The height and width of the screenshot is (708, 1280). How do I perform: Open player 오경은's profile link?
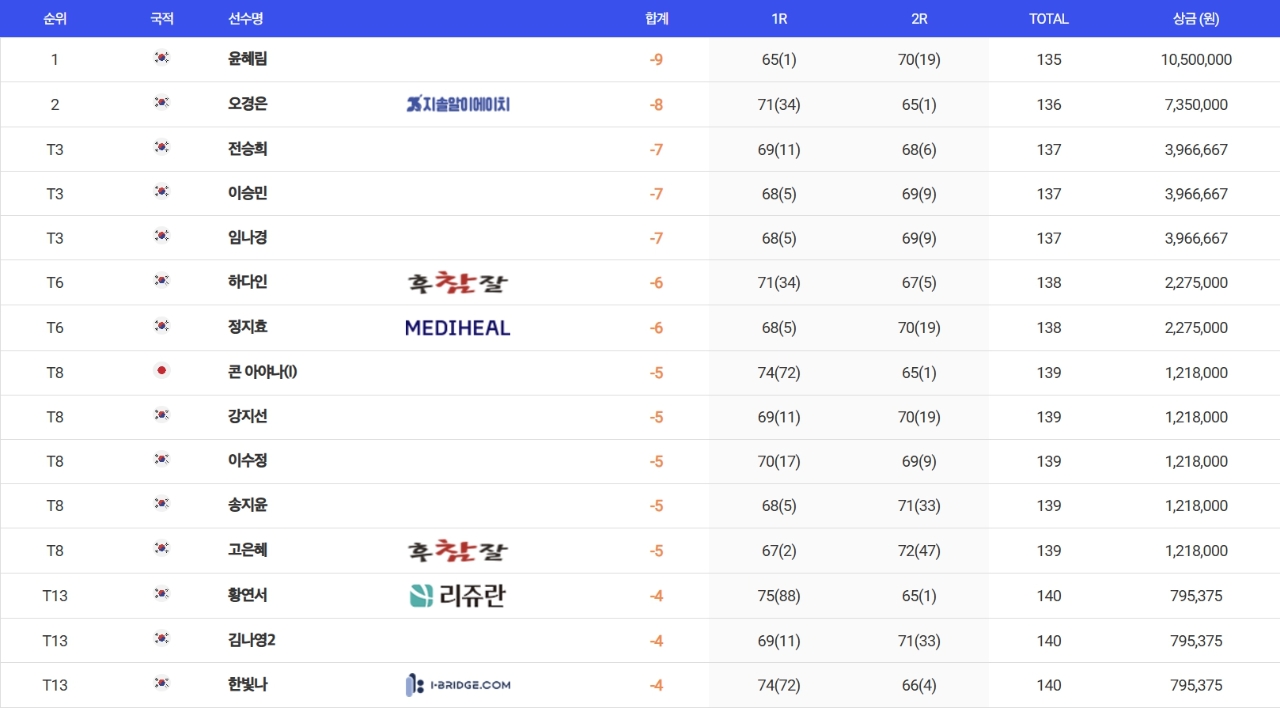point(248,104)
